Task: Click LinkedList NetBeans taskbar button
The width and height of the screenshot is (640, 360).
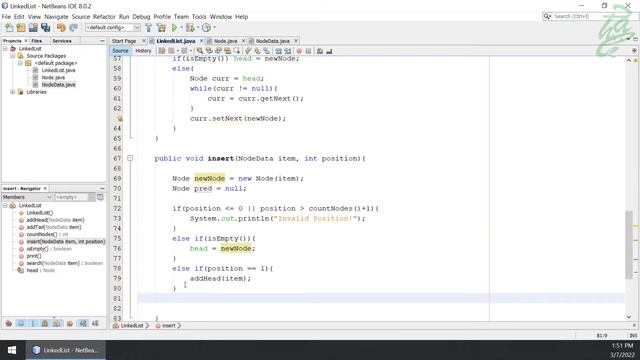Action: (x=66, y=350)
